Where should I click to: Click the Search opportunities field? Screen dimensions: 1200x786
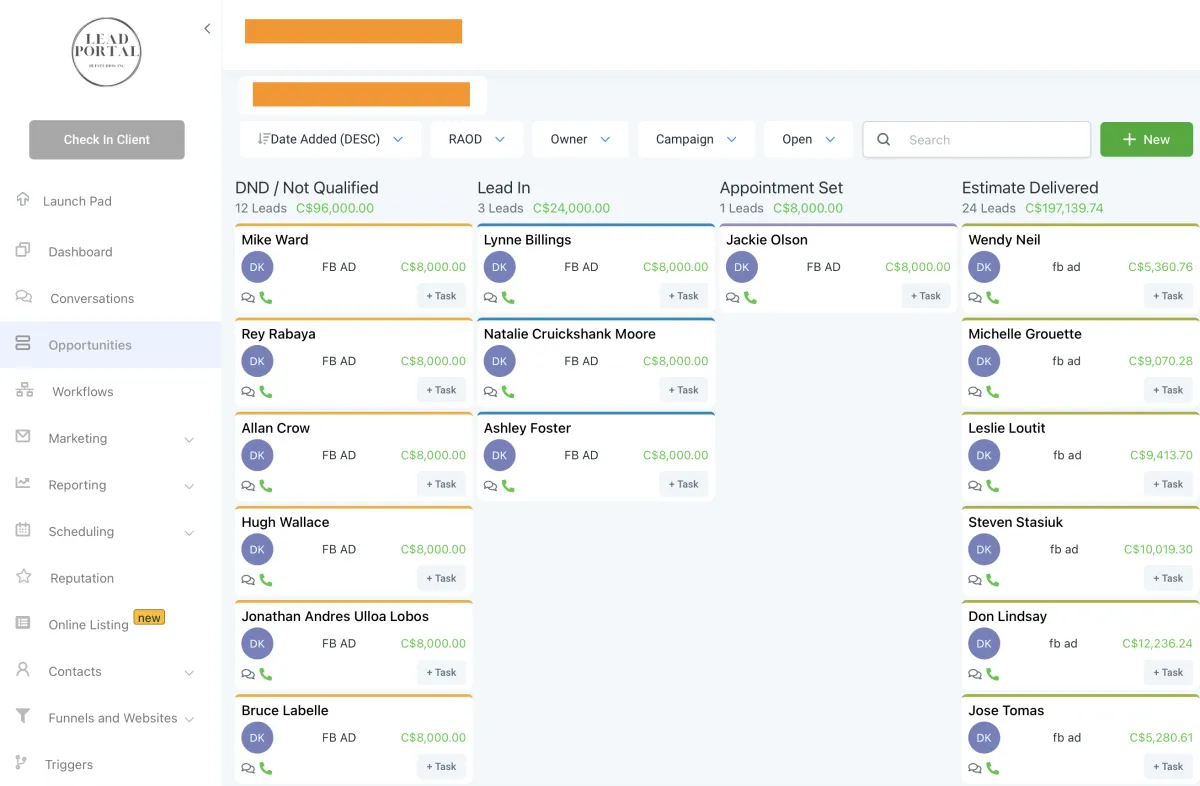point(977,140)
